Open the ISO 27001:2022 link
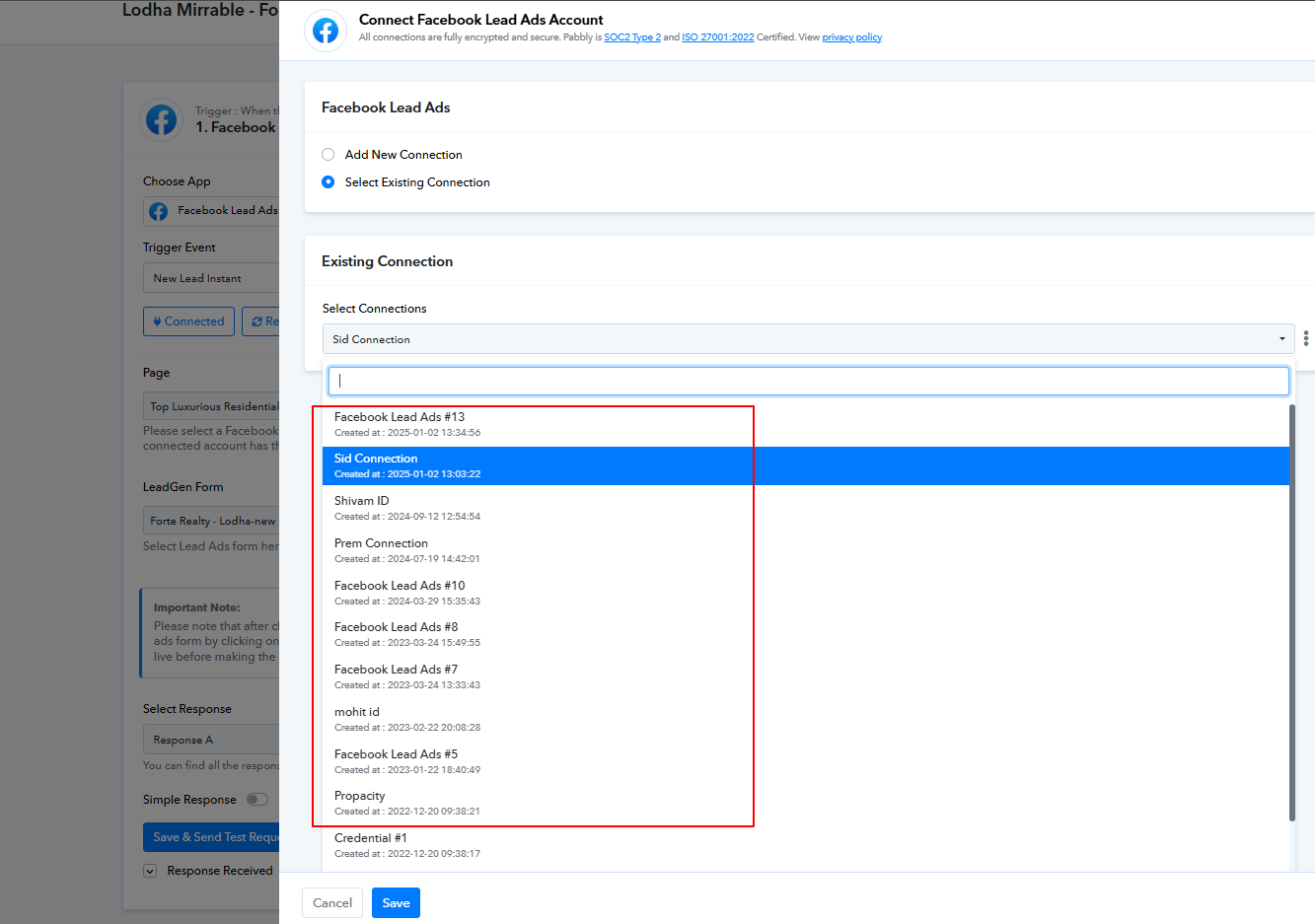 pyautogui.click(x=718, y=37)
